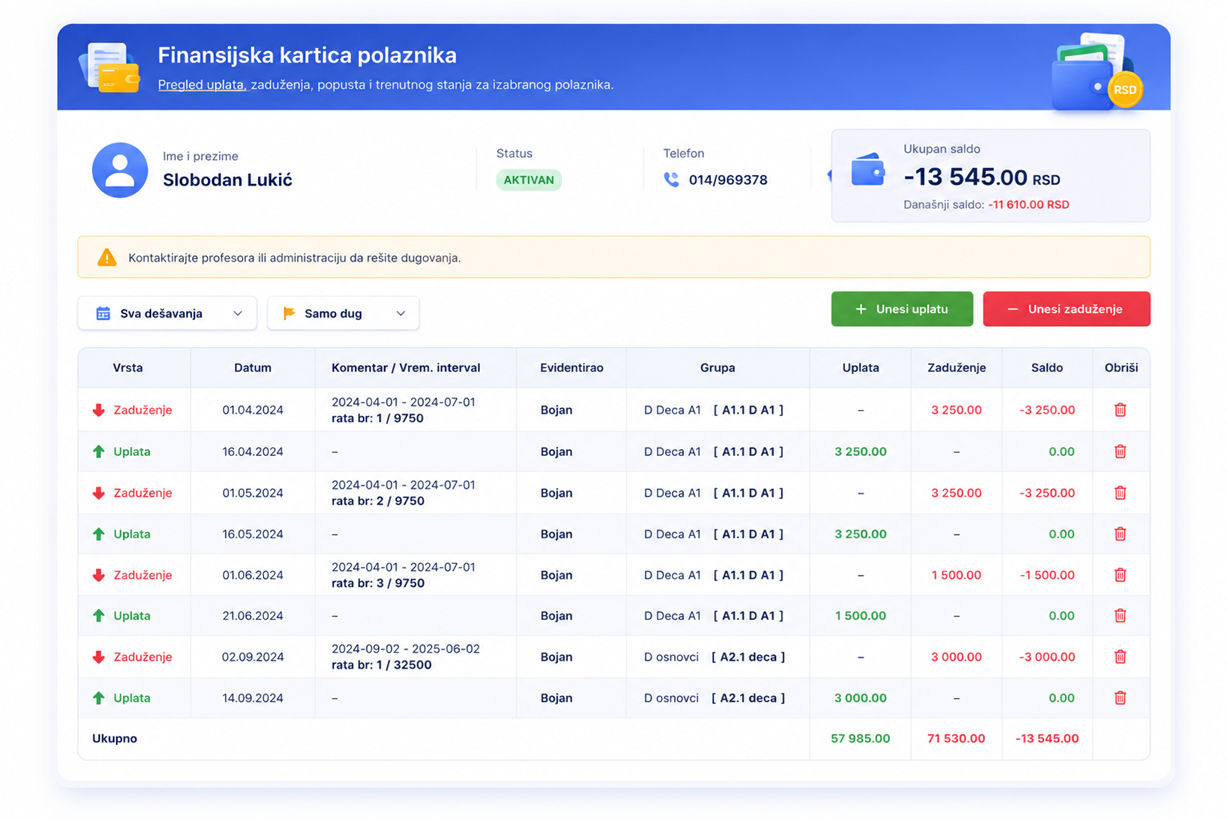Delete the 21.06.2024 Uplata entry
This screenshot has height=819, width=1228.
(1120, 616)
